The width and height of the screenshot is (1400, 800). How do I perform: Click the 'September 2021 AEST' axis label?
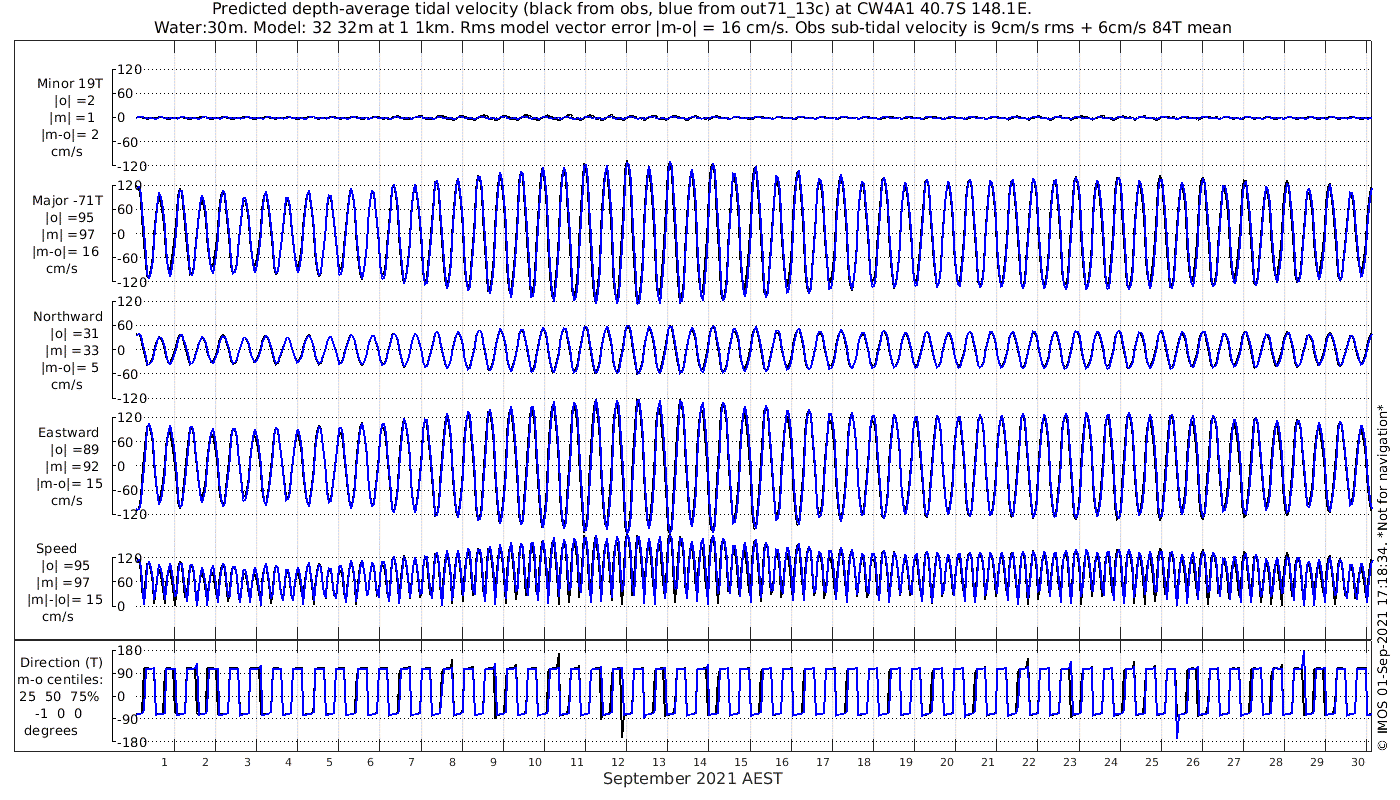pyautogui.click(x=692, y=779)
